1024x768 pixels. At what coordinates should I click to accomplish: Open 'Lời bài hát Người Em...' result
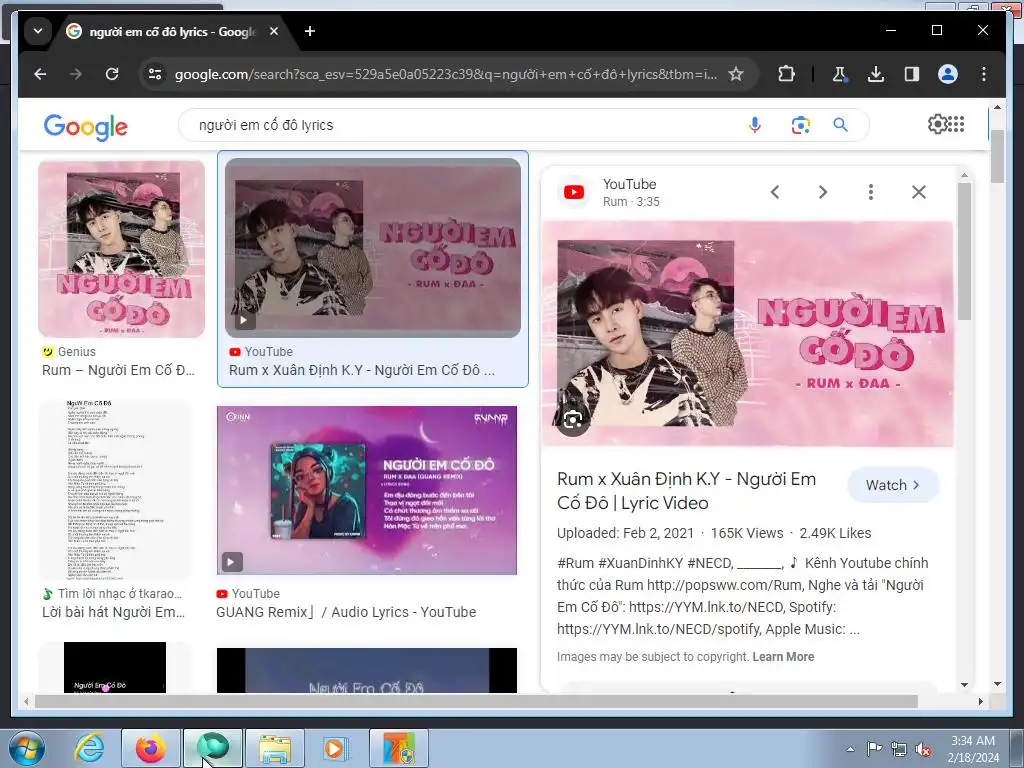coord(114,613)
